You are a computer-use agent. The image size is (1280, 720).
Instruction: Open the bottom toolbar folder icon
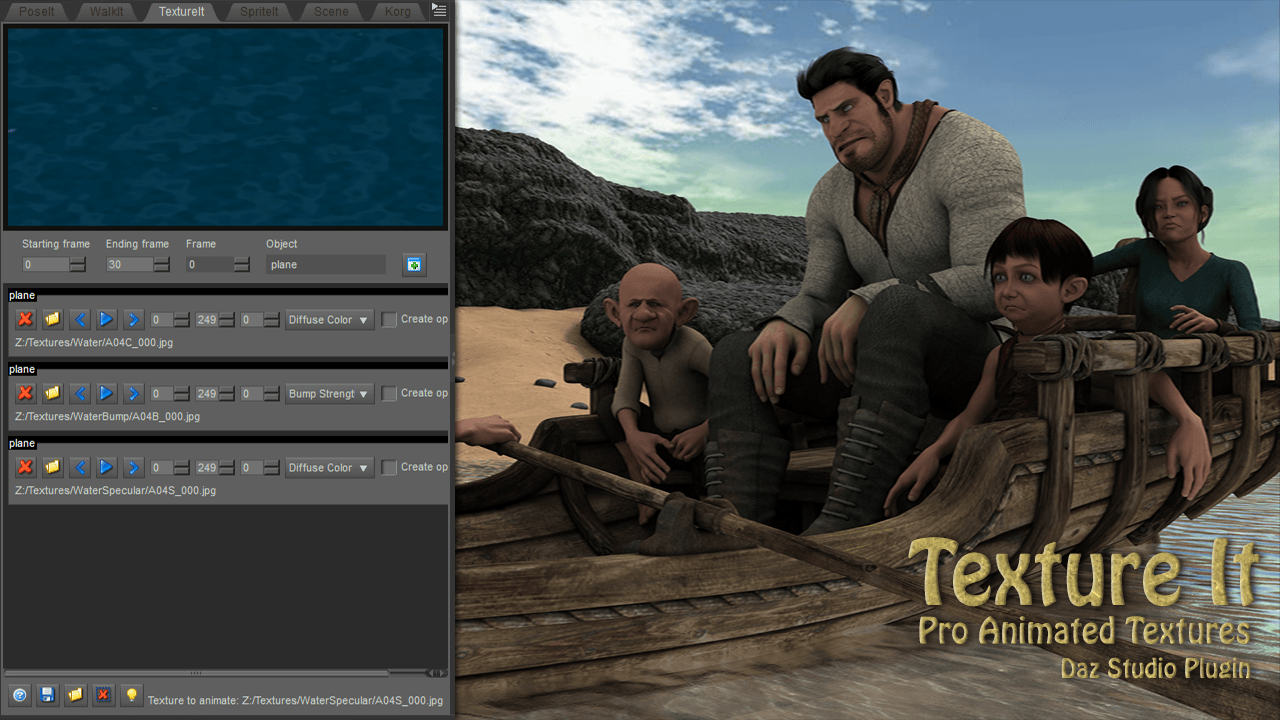click(x=75, y=695)
